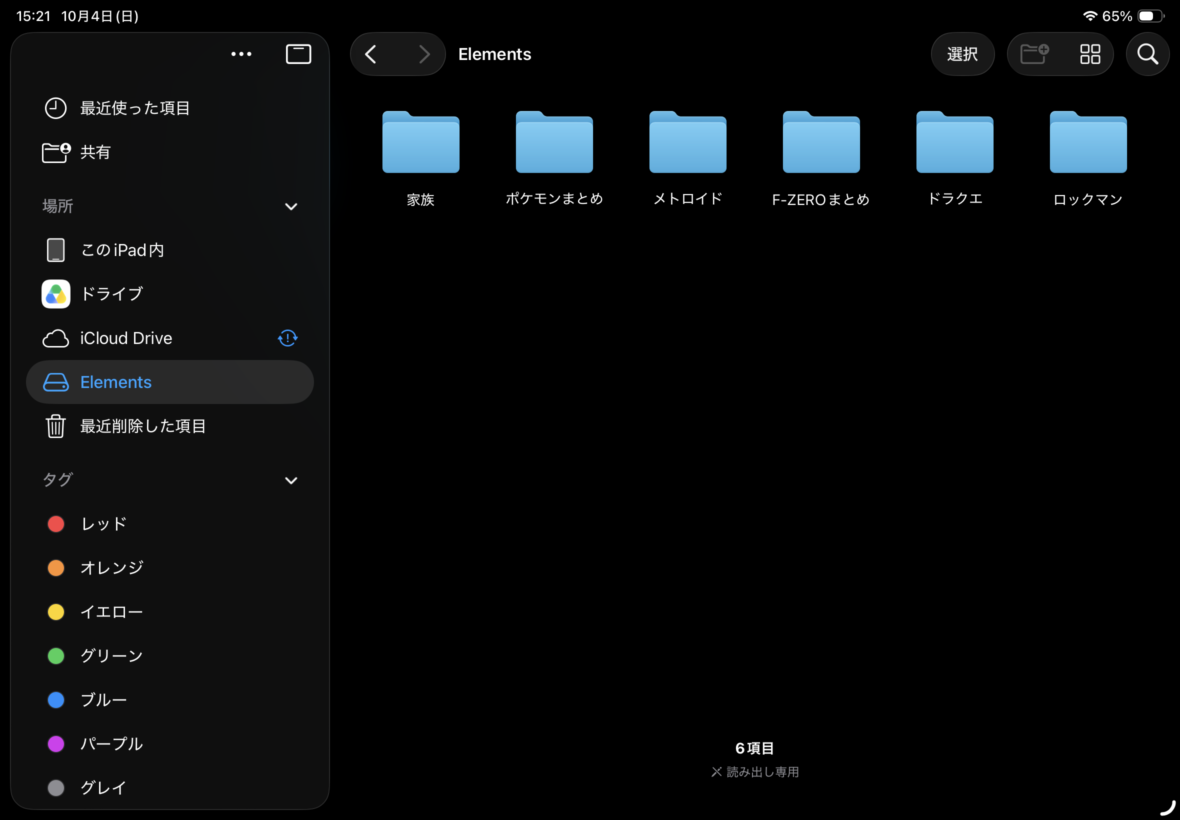Tap the 6項目 item count text
Screen dimensions: 1180x820
click(755, 749)
